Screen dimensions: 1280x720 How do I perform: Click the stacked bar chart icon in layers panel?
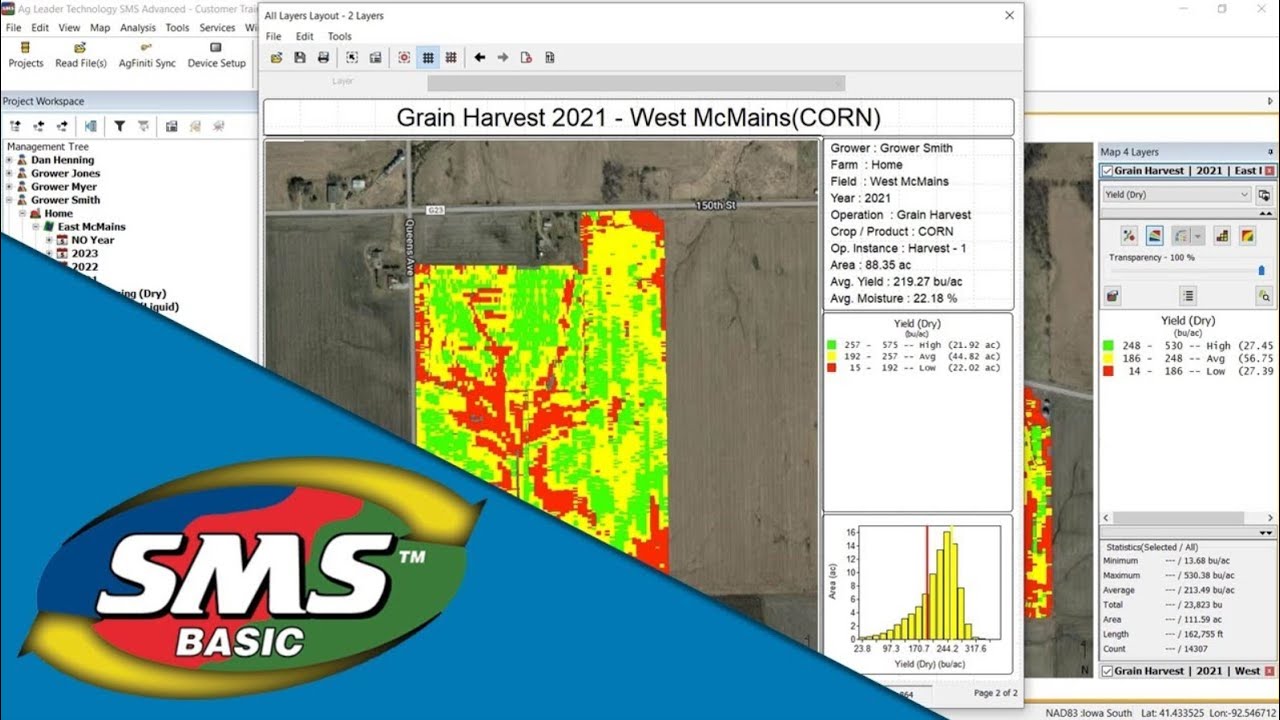coord(1221,236)
